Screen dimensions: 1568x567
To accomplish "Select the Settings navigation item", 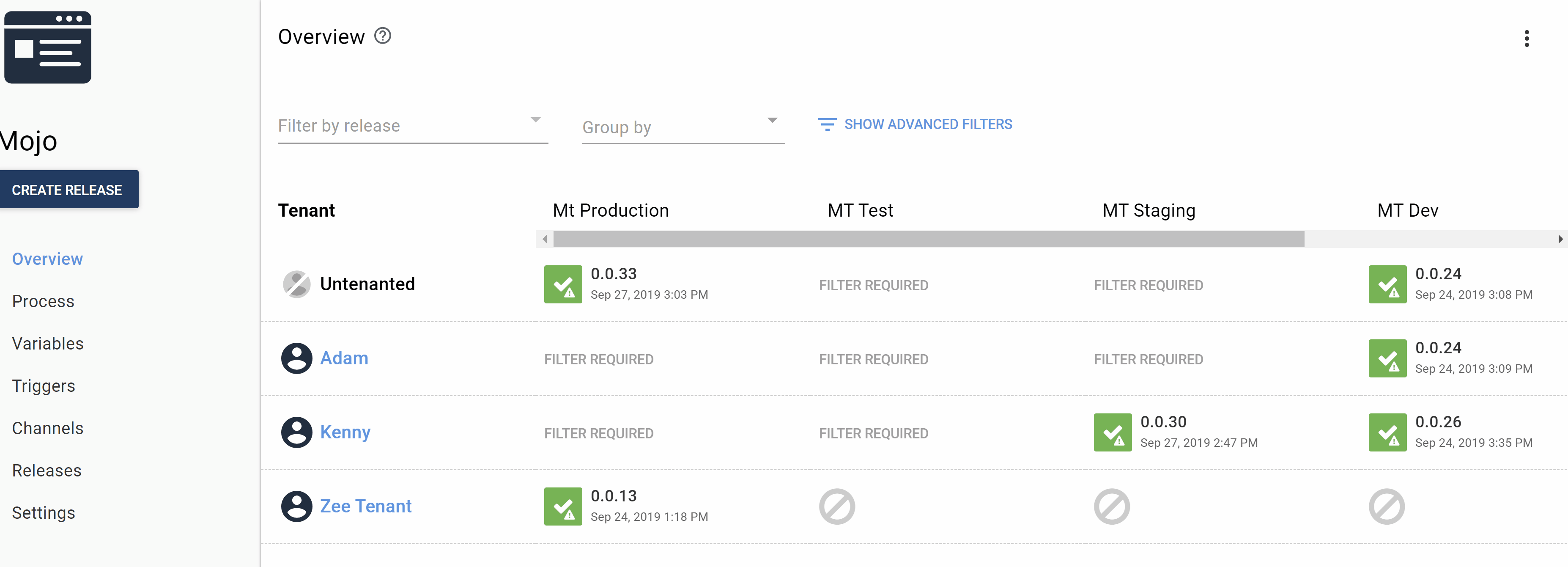I will point(43,512).
